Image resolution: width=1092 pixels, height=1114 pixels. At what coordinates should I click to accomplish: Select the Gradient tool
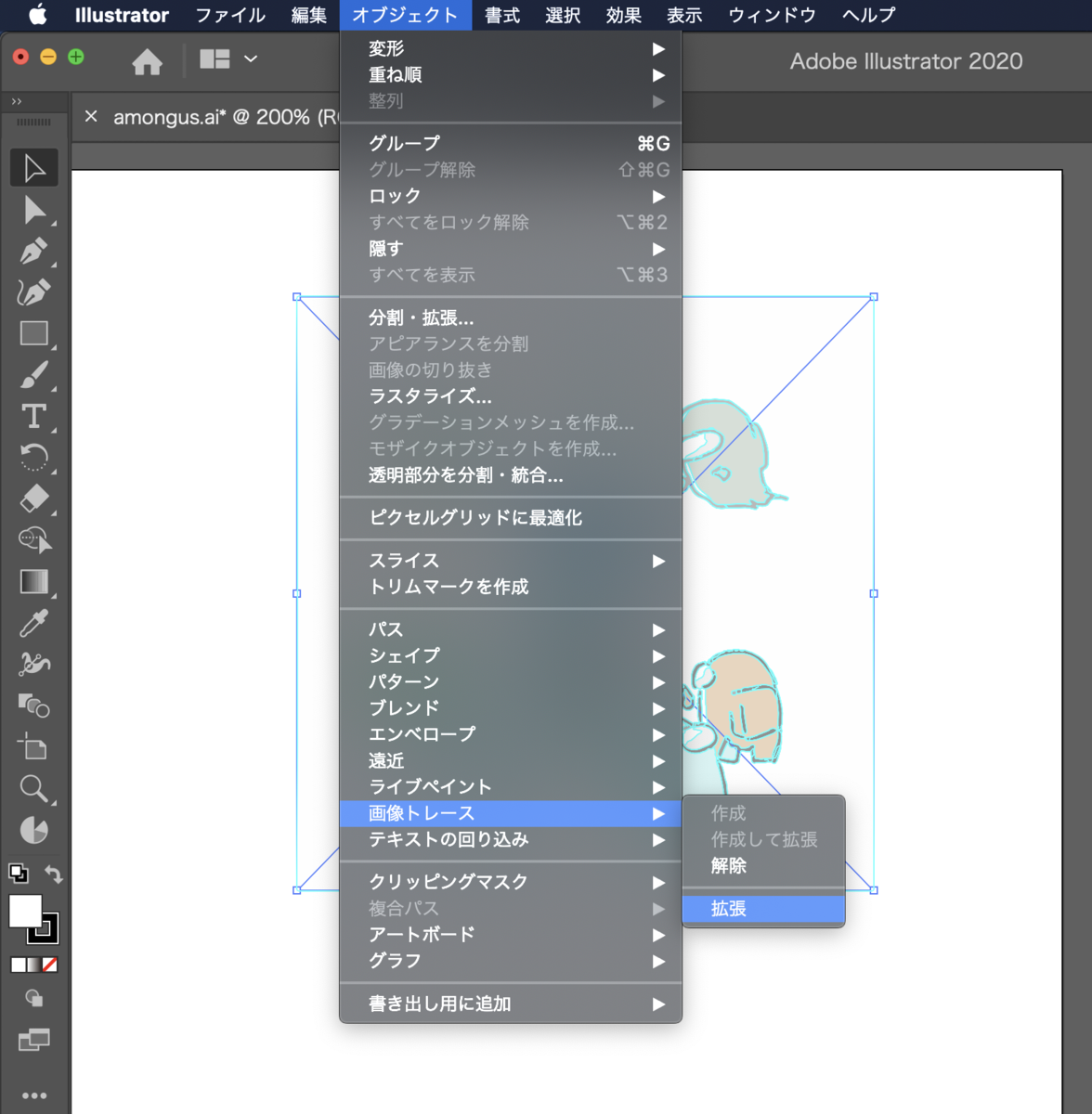click(34, 581)
